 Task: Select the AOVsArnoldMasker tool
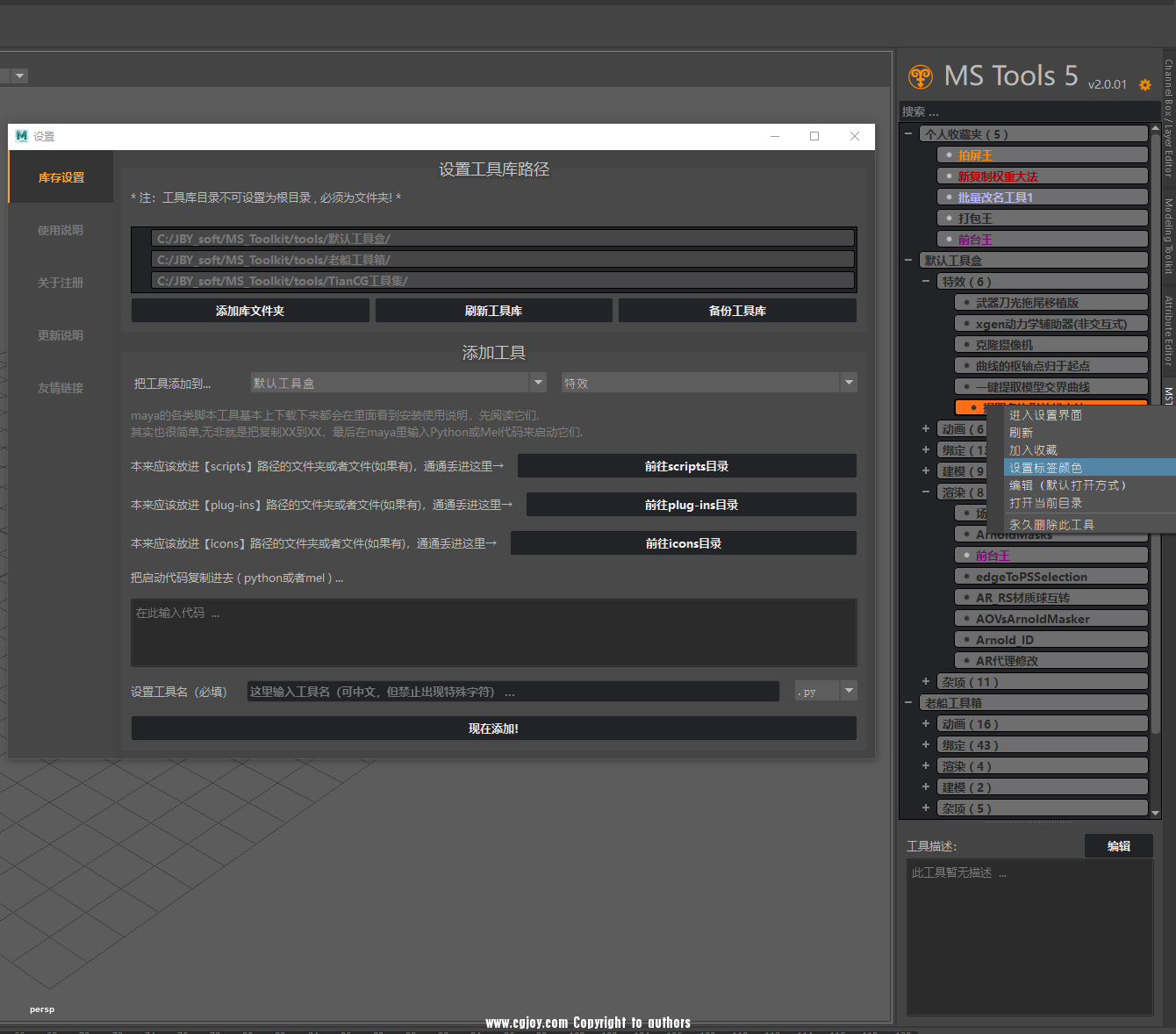(x=1051, y=619)
